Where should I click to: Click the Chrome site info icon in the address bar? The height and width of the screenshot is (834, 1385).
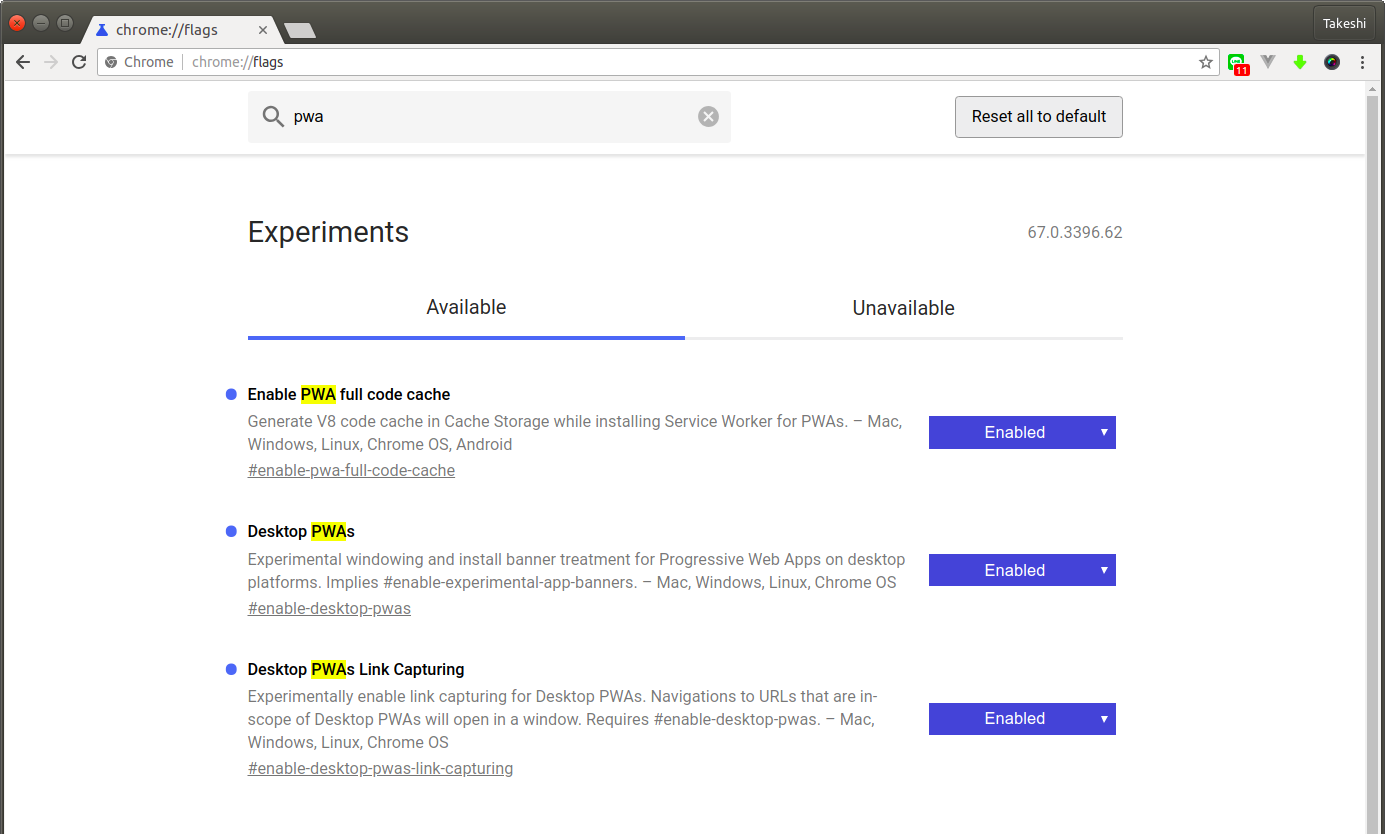click(111, 62)
